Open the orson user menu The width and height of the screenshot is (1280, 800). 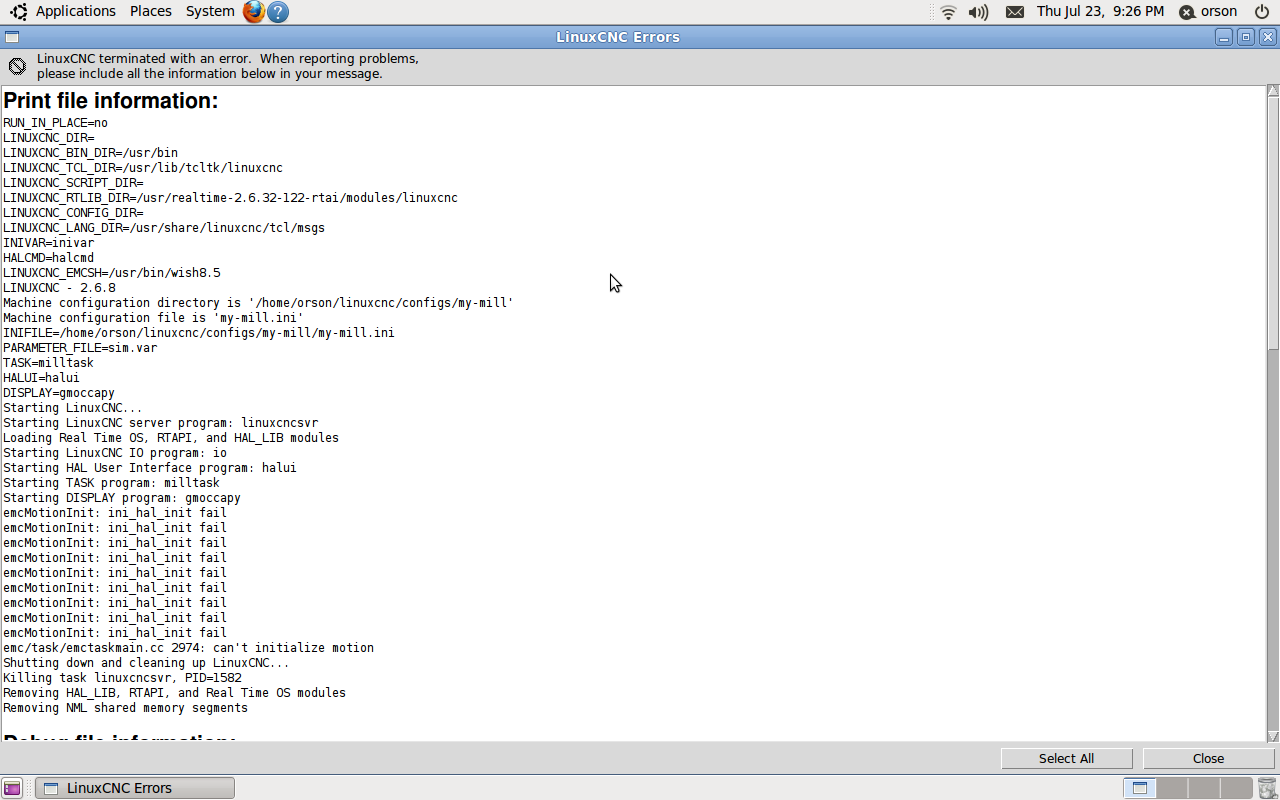pyautogui.click(x=1208, y=12)
